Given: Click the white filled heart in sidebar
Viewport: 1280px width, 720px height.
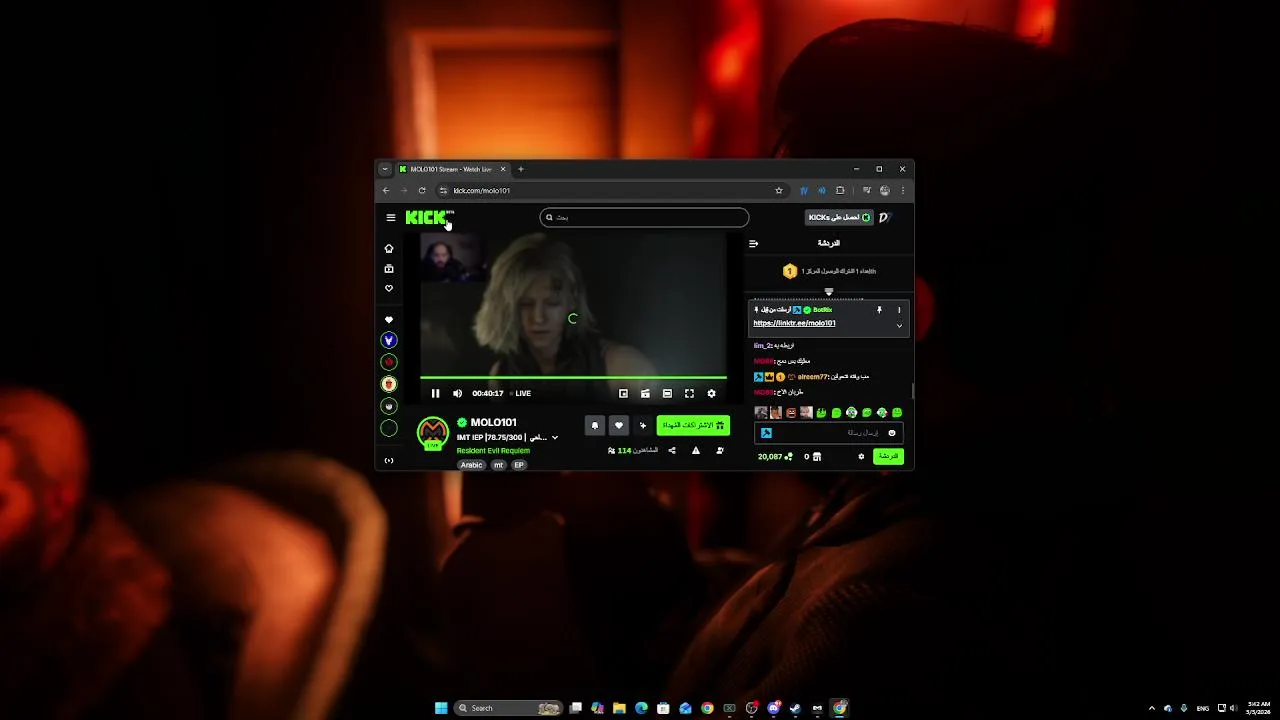Looking at the screenshot, I should pos(389,320).
